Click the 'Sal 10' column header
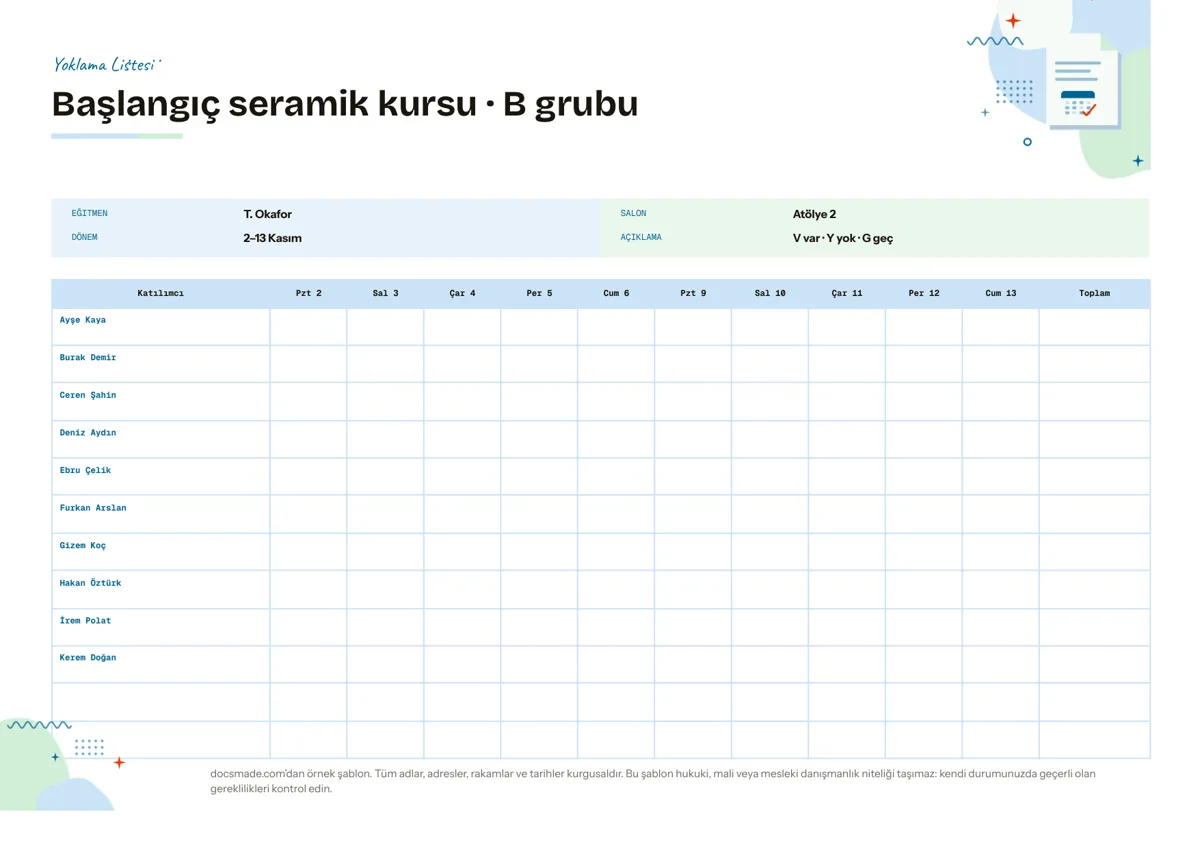 tap(770, 293)
